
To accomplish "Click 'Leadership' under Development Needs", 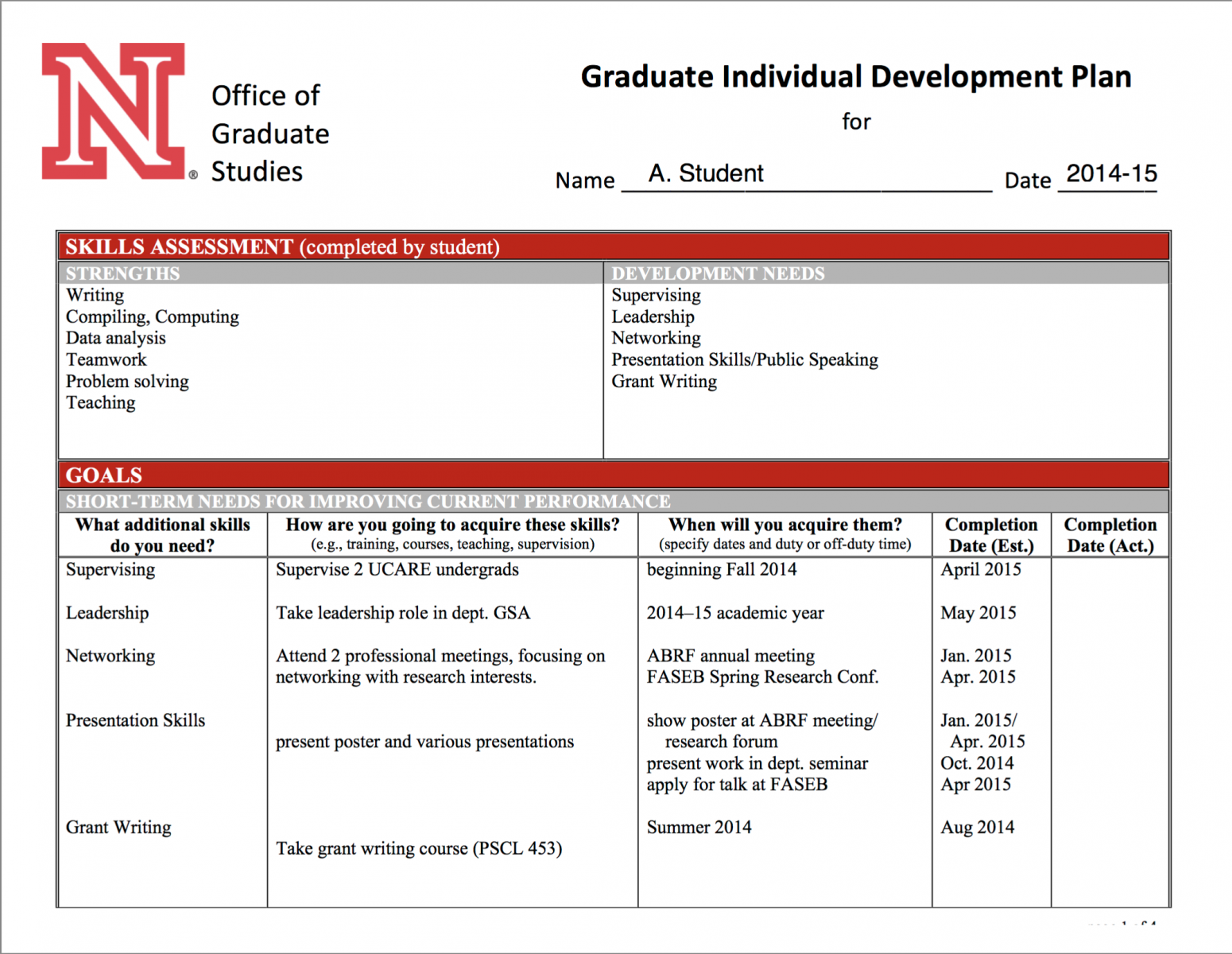I will click(653, 316).
